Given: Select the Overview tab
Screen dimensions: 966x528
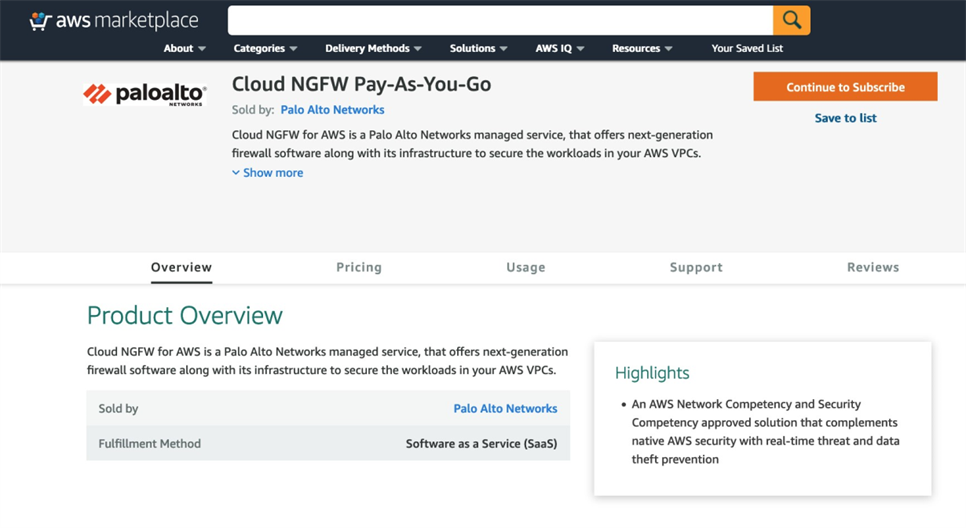Looking at the screenshot, I should pyautogui.click(x=181, y=267).
